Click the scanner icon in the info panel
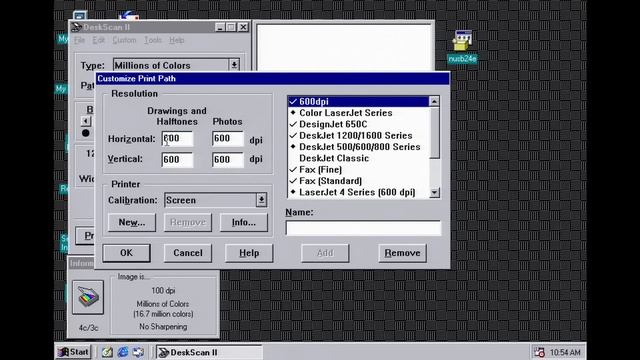 (x=88, y=297)
